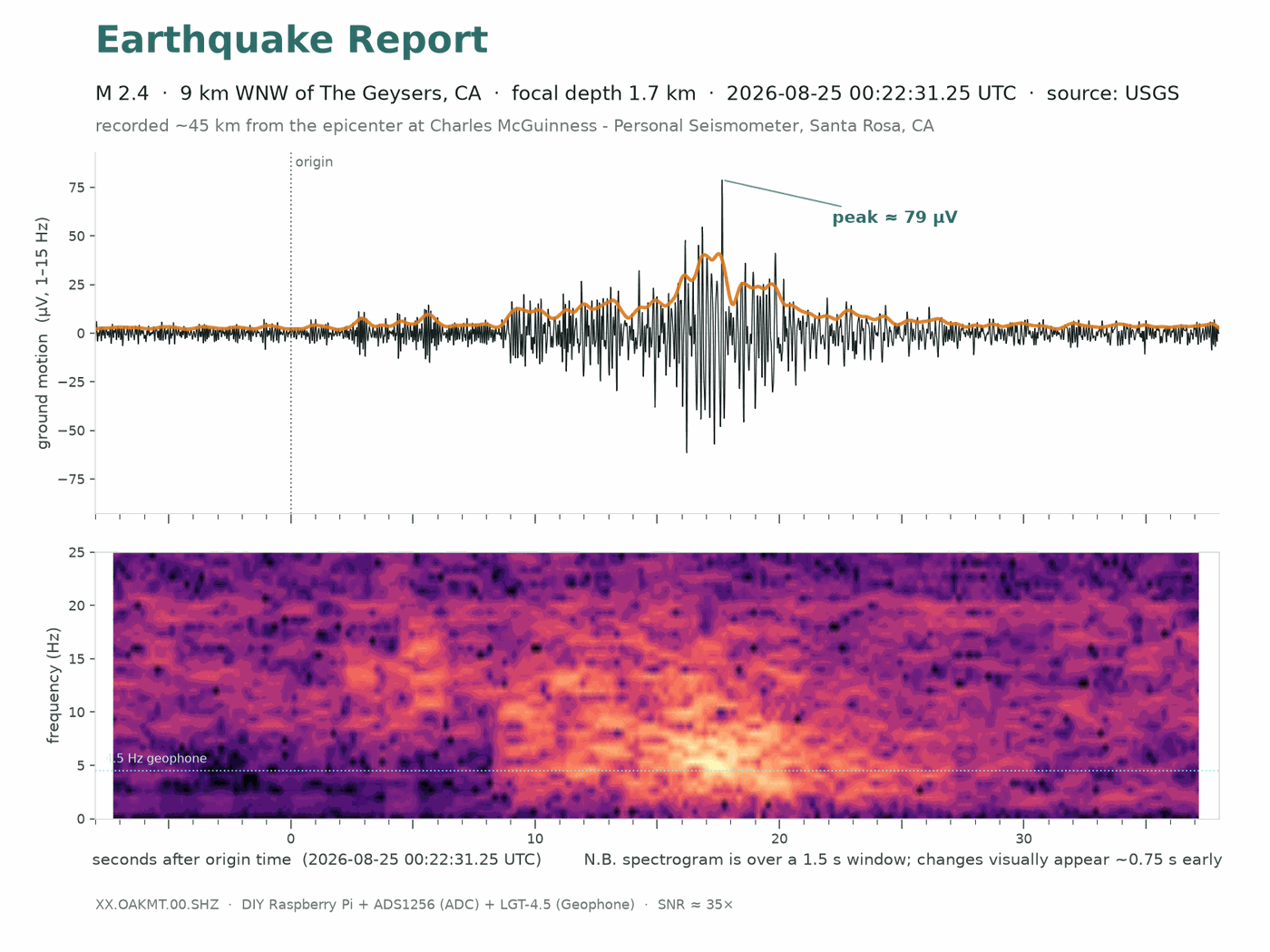Click the M 2.4 magnitude text
The height and width of the screenshot is (952, 1270).
coord(122,93)
